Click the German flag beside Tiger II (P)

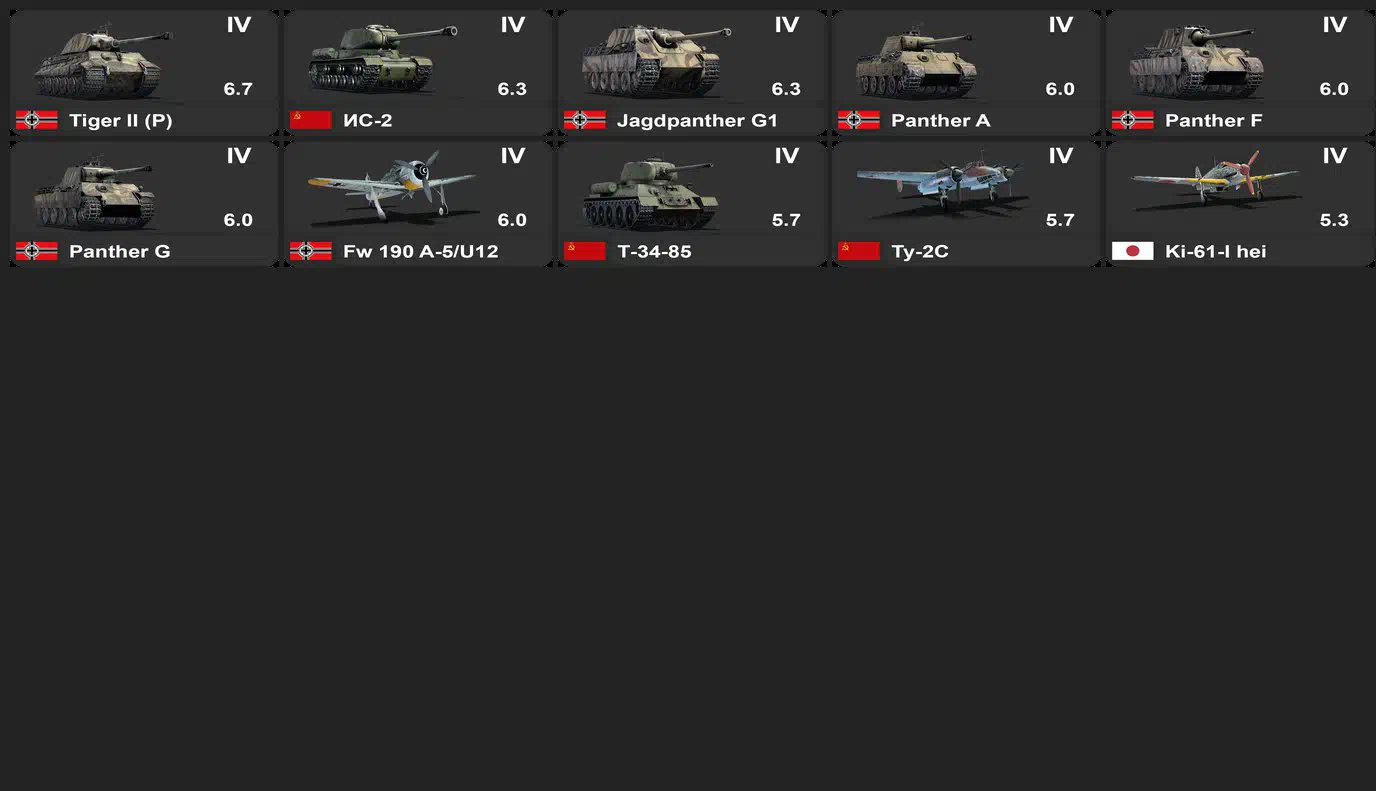tap(37, 120)
